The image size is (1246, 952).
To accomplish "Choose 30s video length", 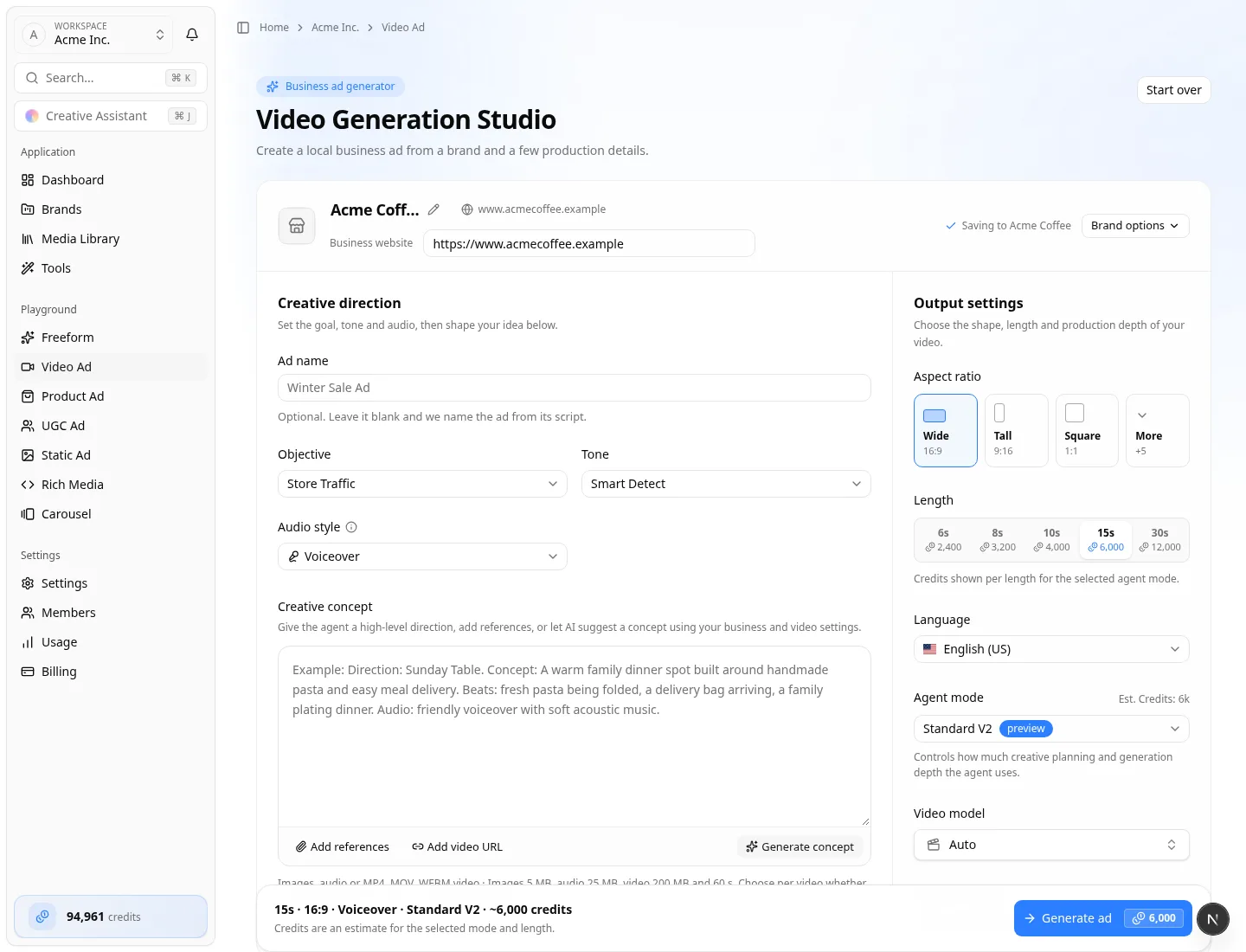I will pos(1159,540).
